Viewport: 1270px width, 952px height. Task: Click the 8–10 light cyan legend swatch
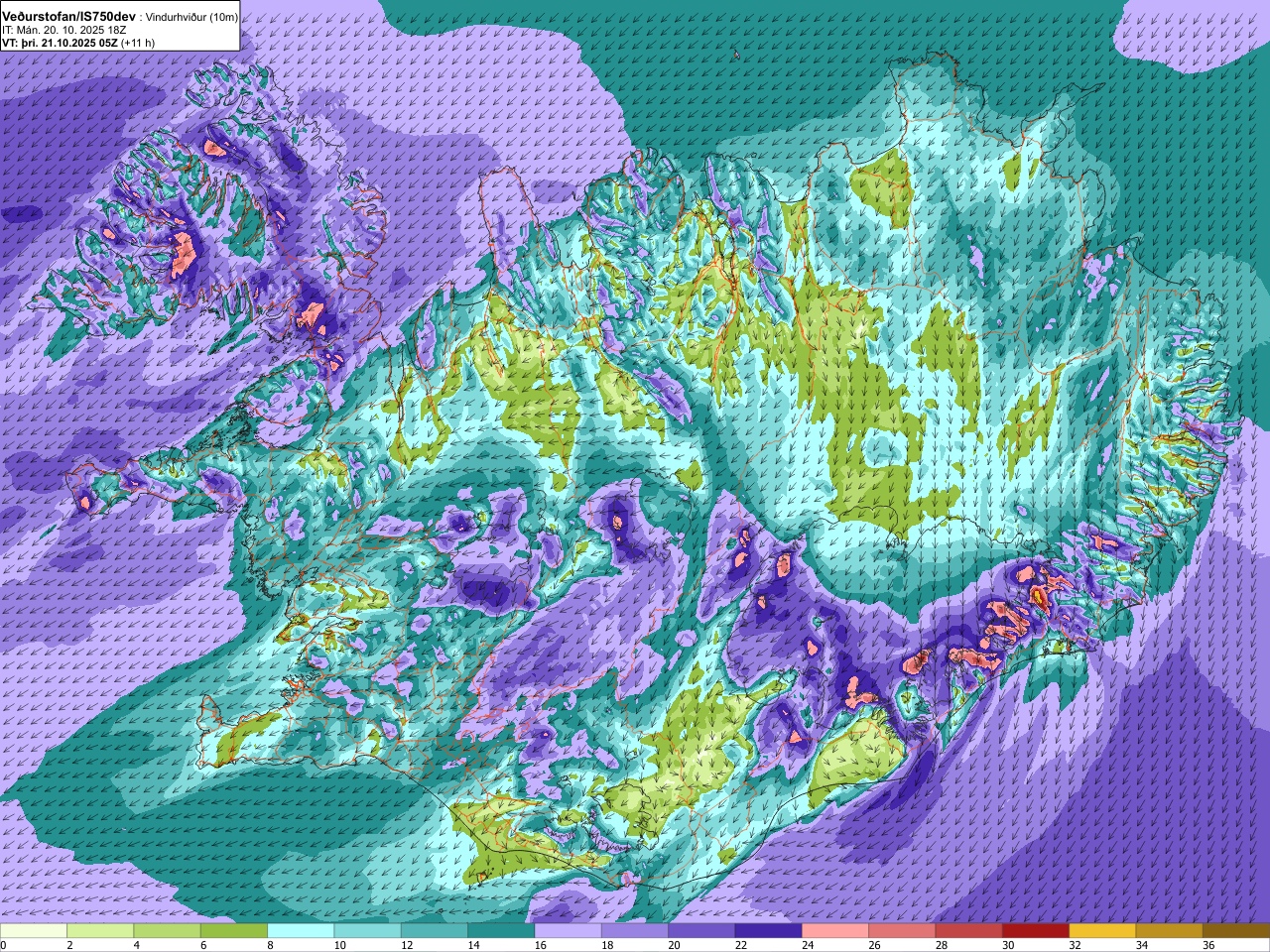pyautogui.click(x=301, y=931)
